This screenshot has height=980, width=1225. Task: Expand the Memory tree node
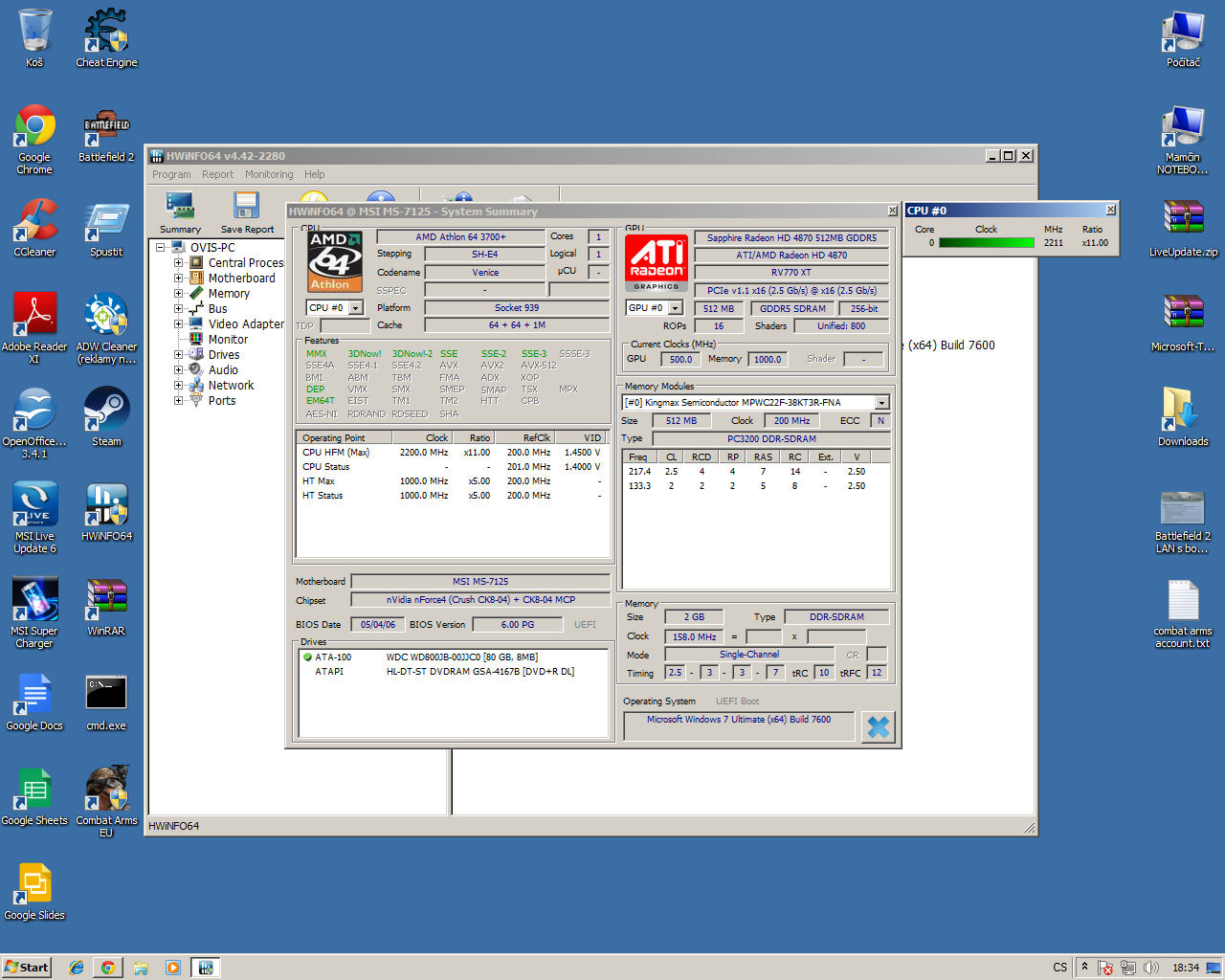(x=178, y=293)
